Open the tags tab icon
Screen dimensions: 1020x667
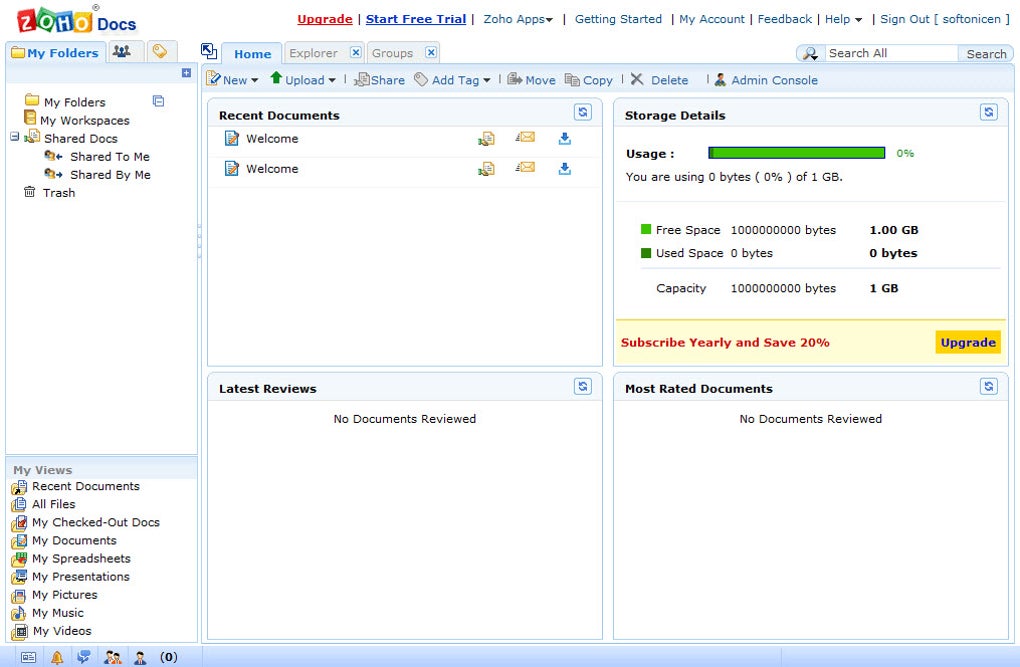tap(159, 51)
